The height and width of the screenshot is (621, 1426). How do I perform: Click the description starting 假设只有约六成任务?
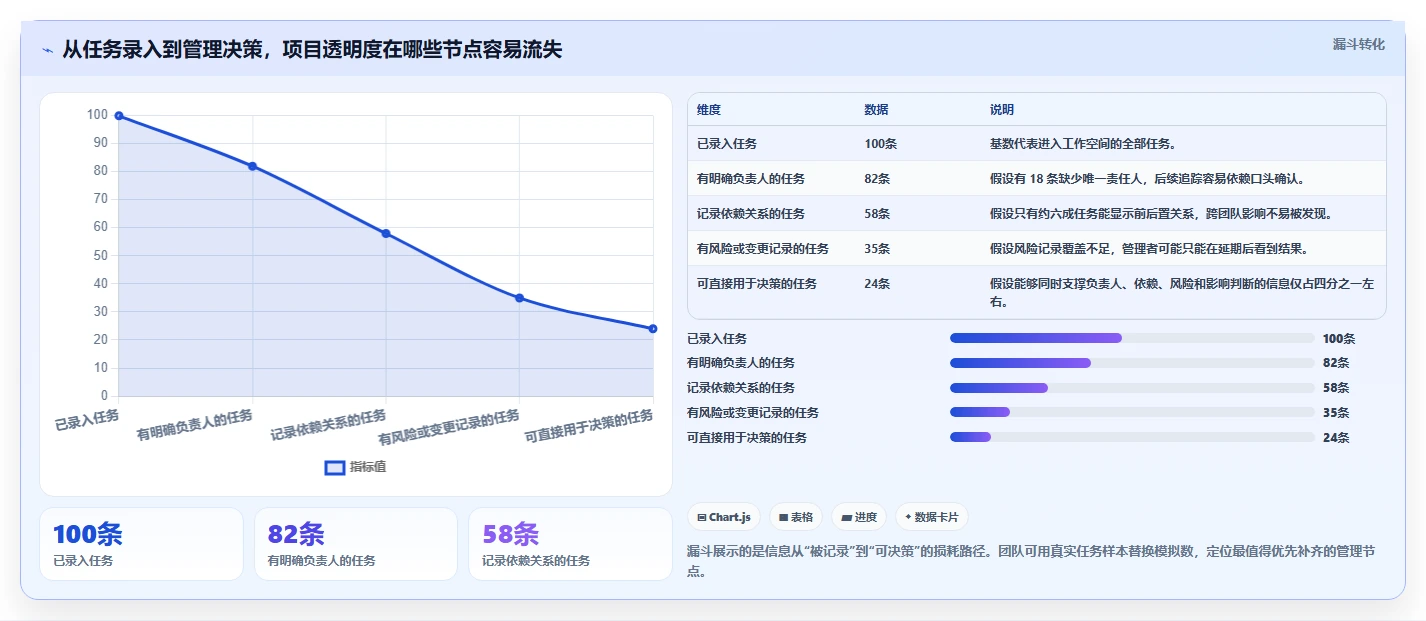coord(1161,214)
